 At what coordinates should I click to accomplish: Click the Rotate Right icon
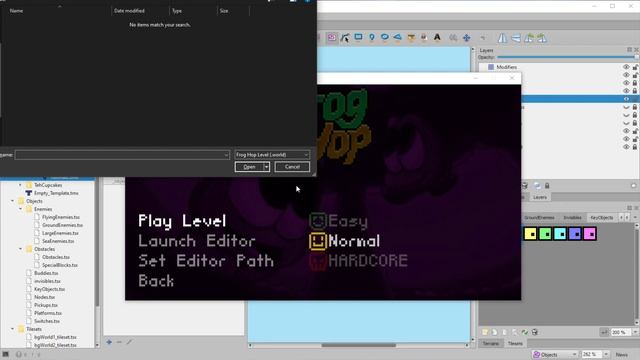coord(542,38)
